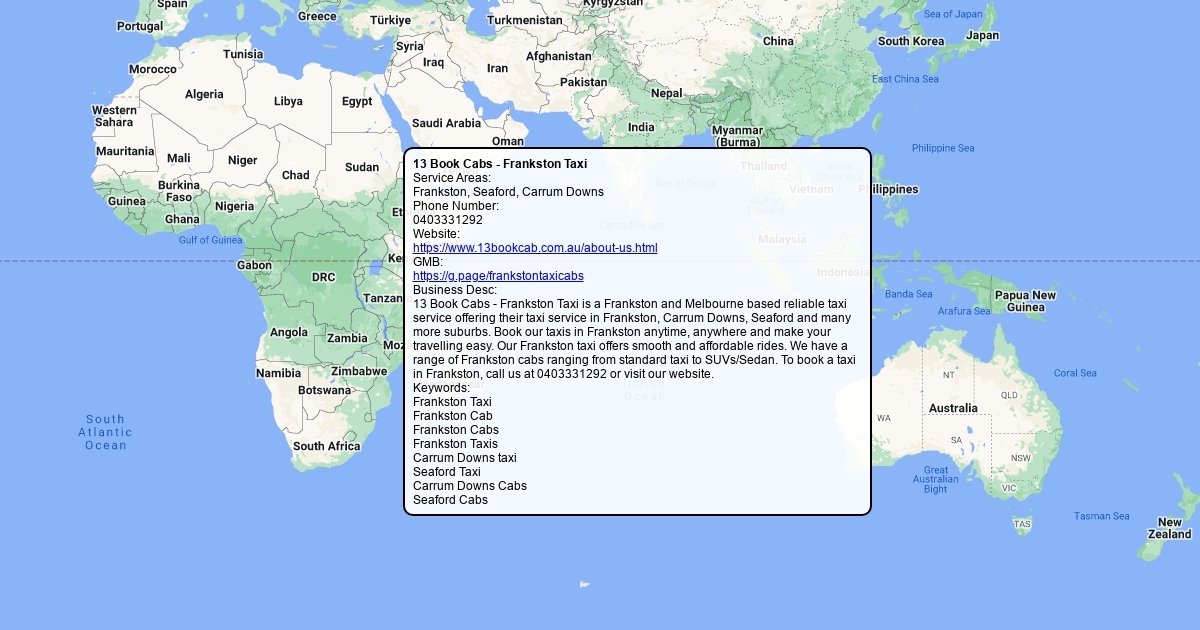
Task: Click the Saudi Arabia label on the map
Action: coord(446,123)
